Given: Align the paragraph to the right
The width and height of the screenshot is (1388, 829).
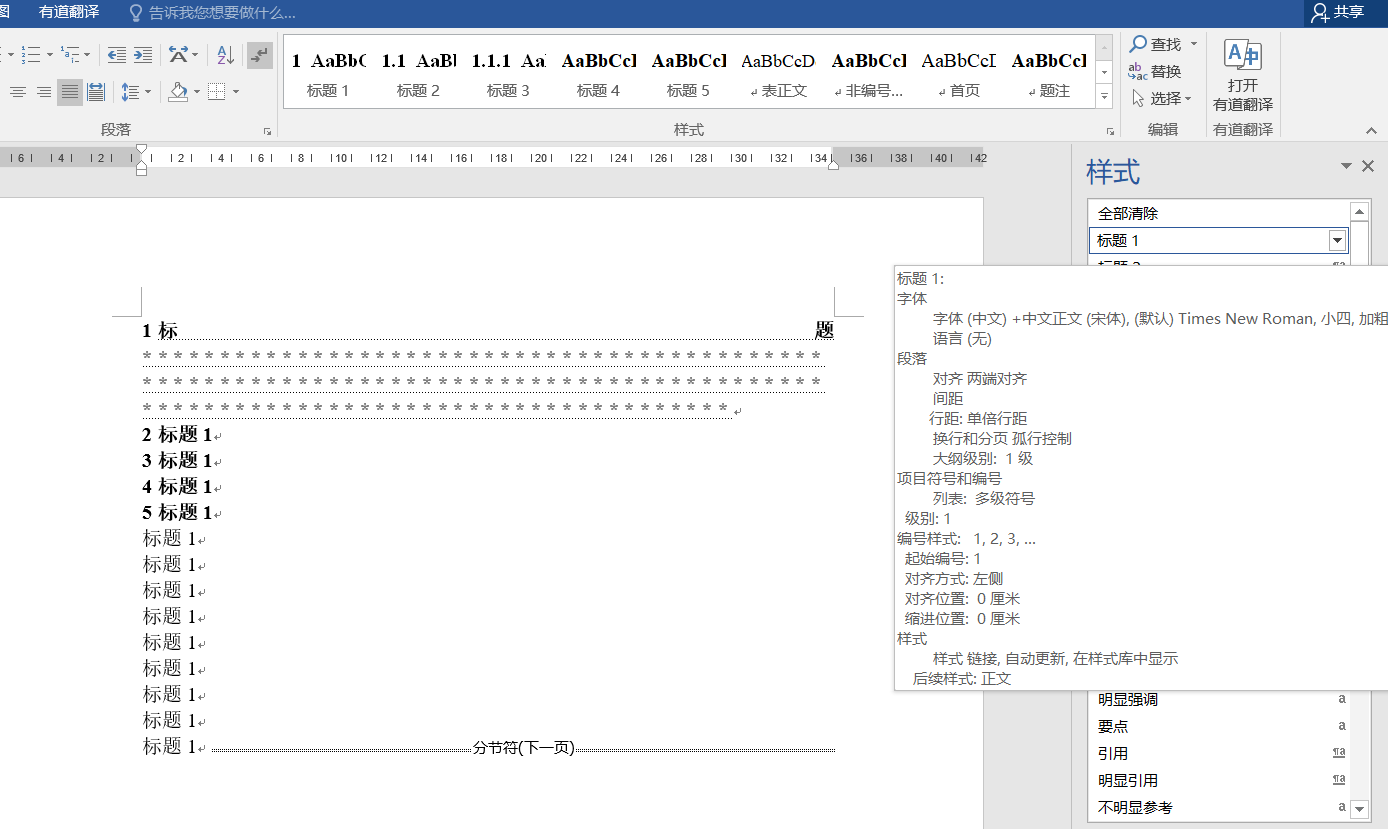Looking at the screenshot, I should click(44, 92).
